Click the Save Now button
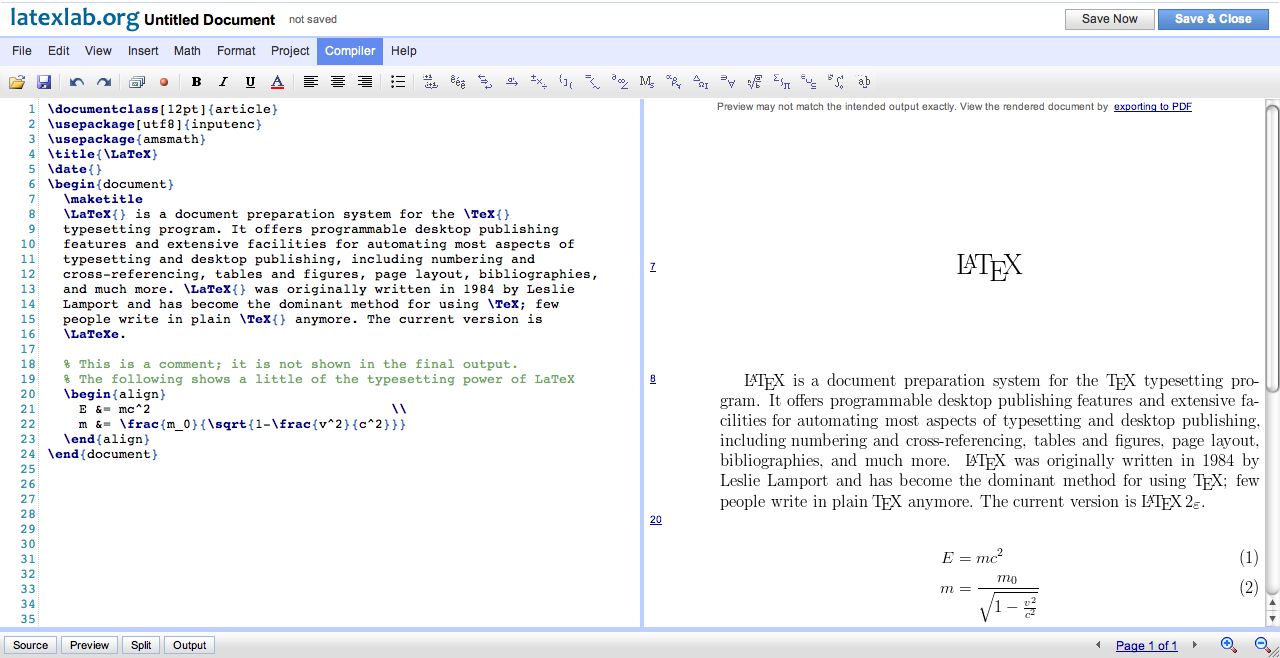Image resolution: width=1280 pixels, height=658 pixels. click(x=1110, y=19)
